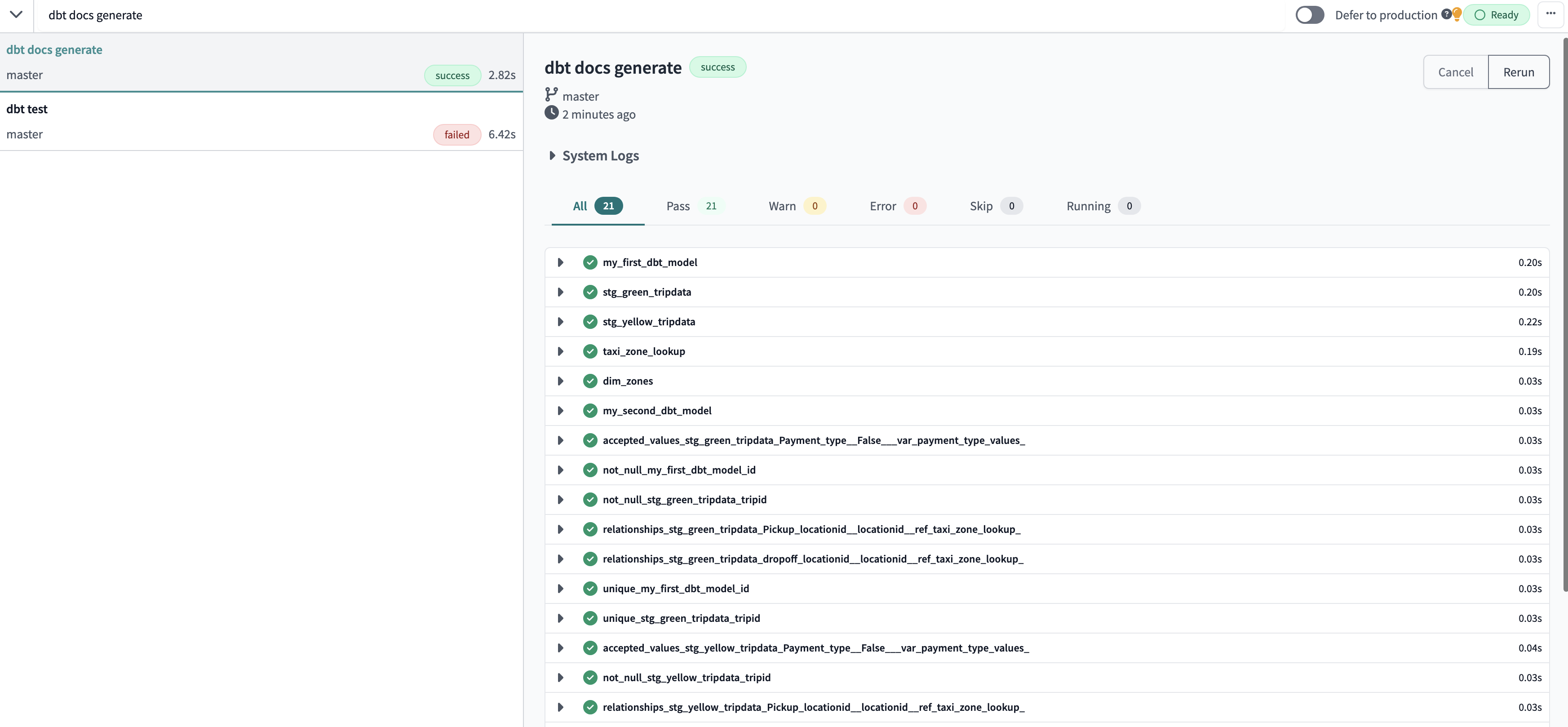This screenshot has width=1568, height=727.
Task: Open the Defer to production help icon
Action: pos(1446,14)
